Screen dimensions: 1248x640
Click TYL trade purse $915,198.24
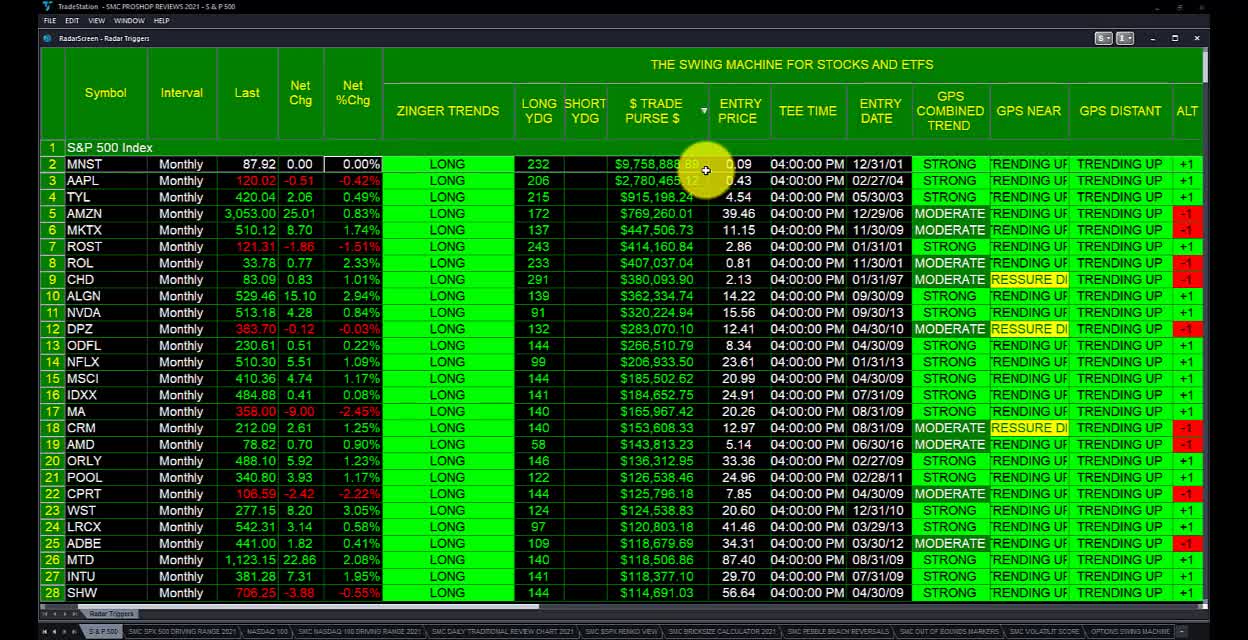(658, 197)
